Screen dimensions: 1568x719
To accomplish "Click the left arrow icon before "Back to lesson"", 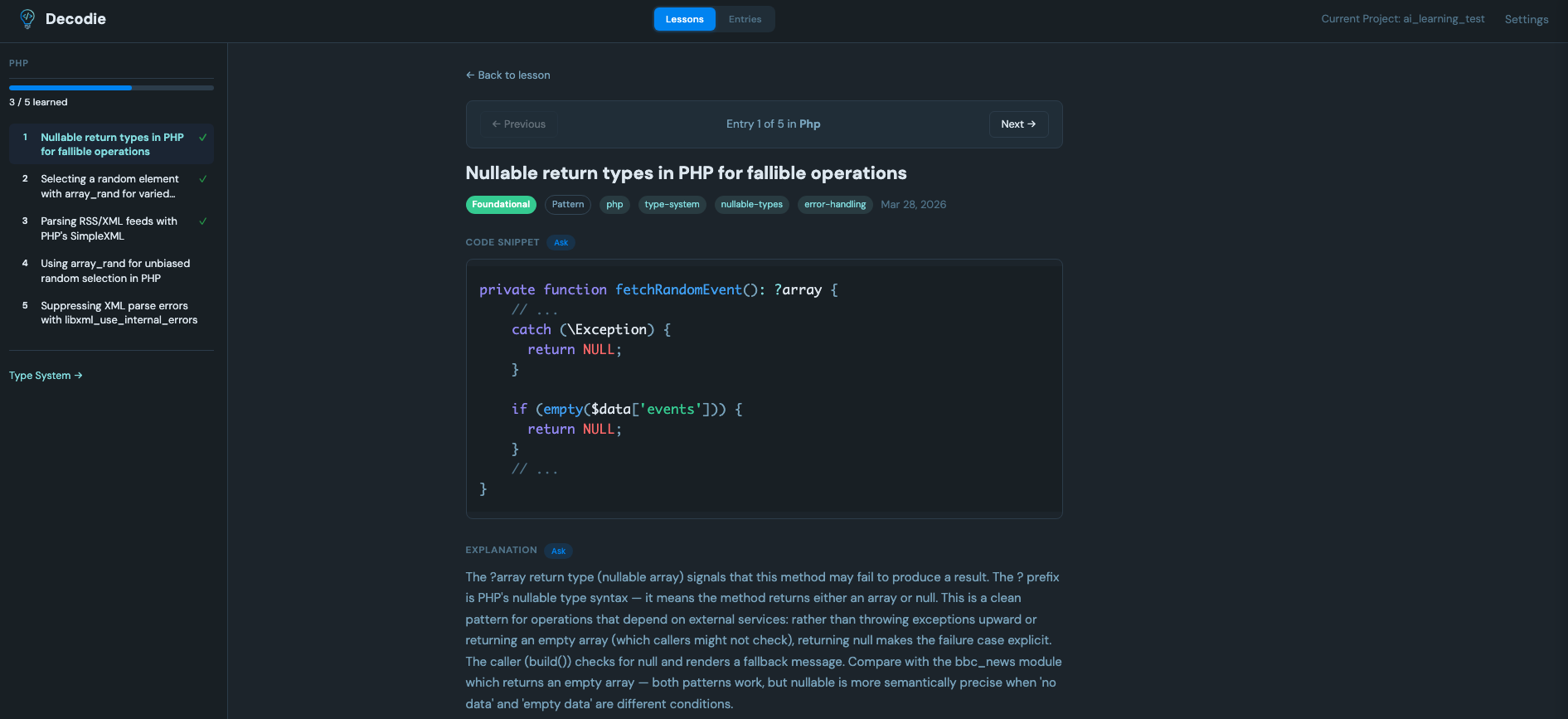I will 469,75.
